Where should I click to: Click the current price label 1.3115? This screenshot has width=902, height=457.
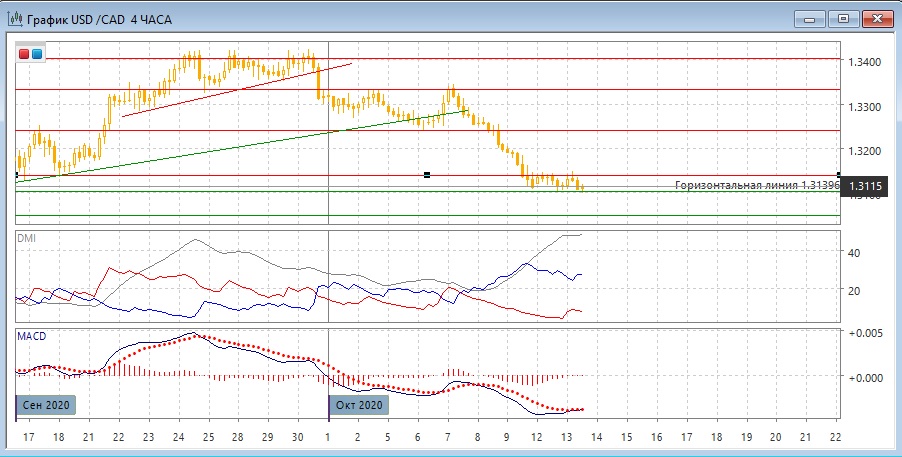coord(864,186)
